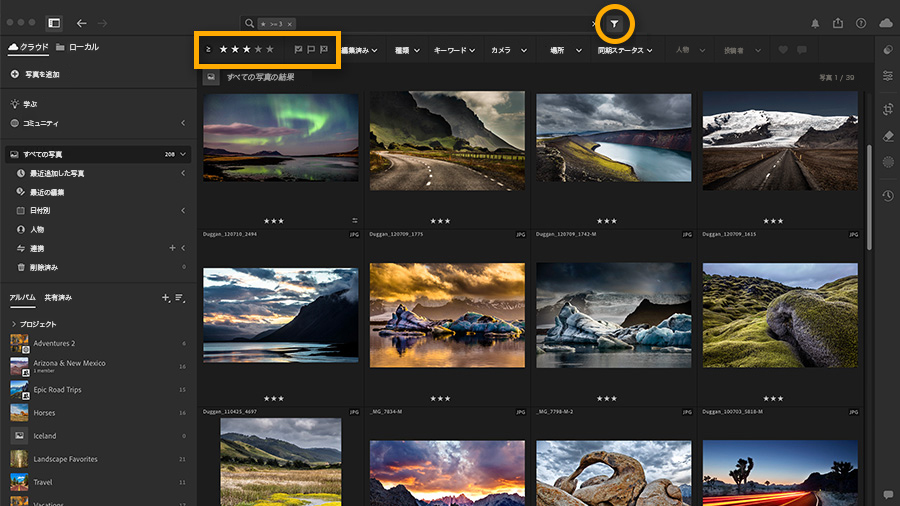Expand 連携 chevron
900x506 pixels.
183,248
